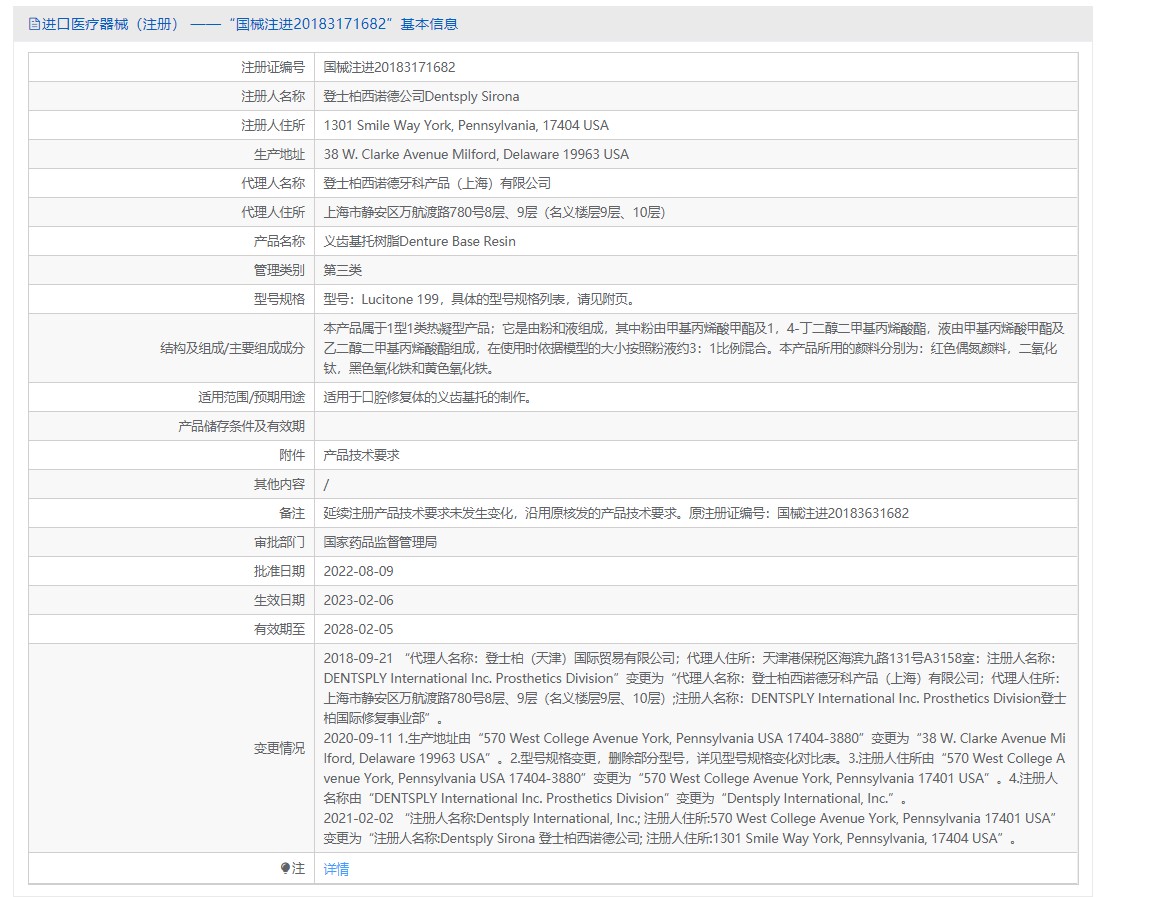Click the 产品名称 label
The height and width of the screenshot is (897, 1154).
click(279, 241)
